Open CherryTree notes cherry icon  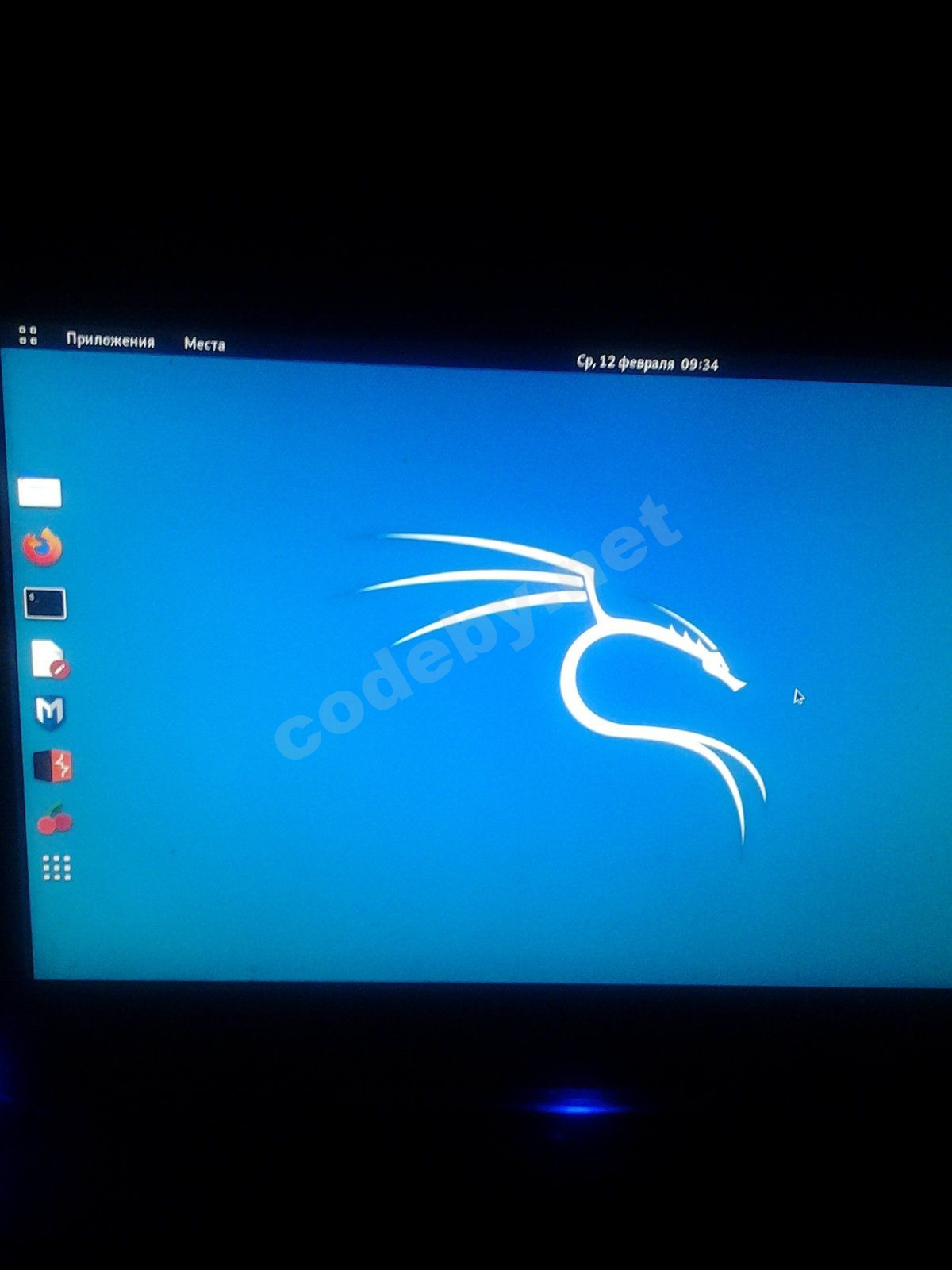(x=55, y=820)
